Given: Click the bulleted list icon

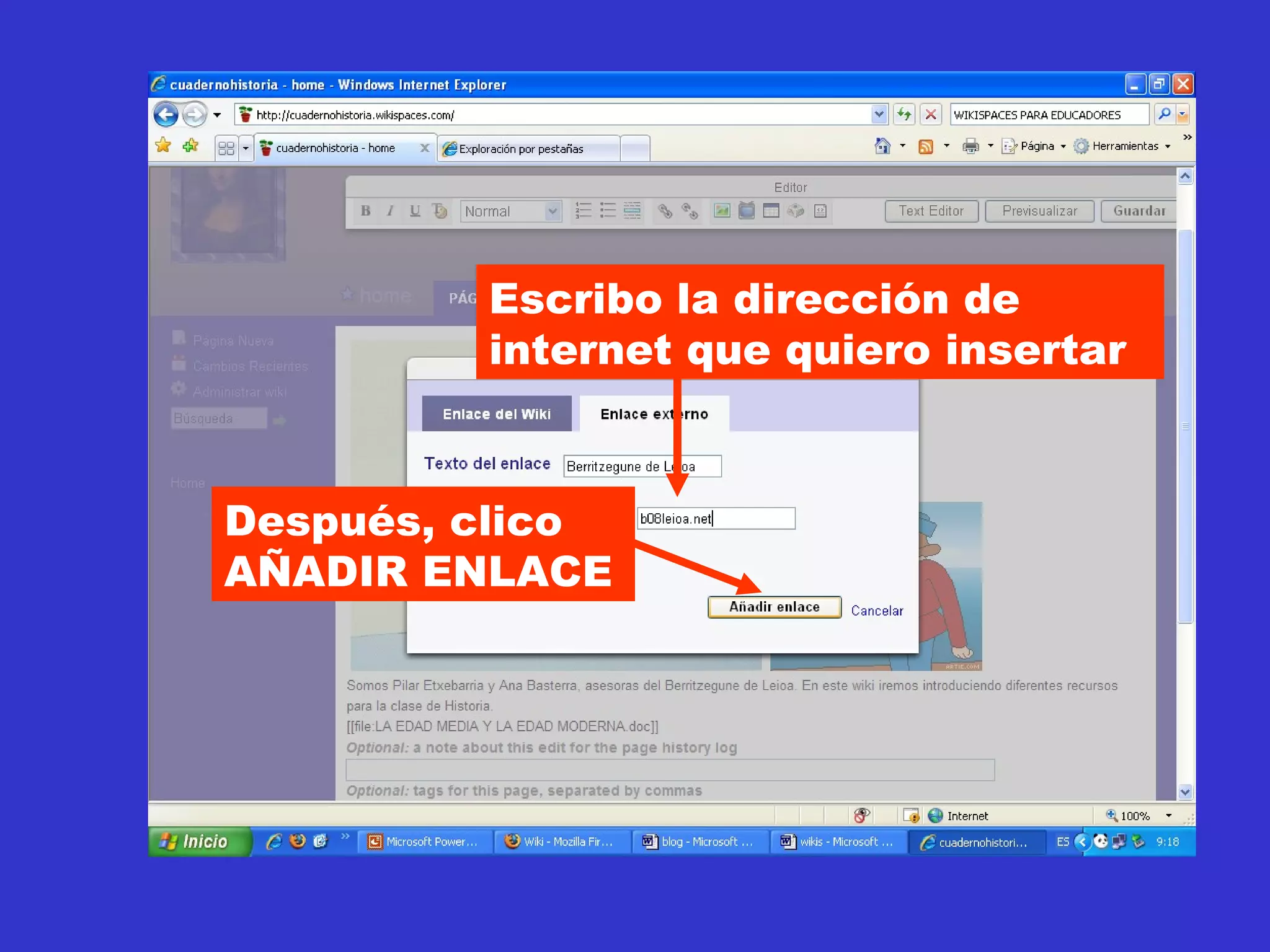Looking at the screenshot, I should (608, 211).
